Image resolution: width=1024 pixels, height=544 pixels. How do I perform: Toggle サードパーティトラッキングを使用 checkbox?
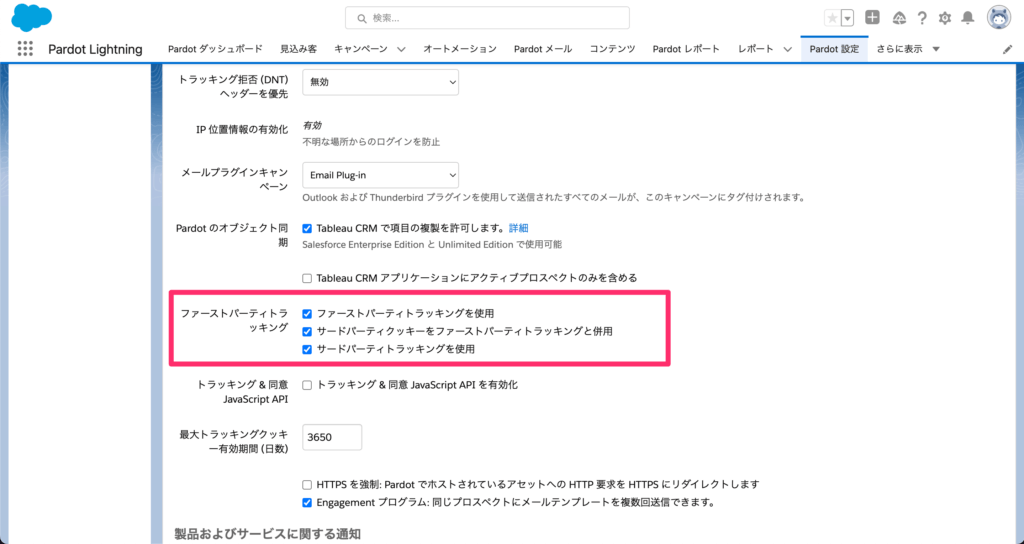(307, 349)
